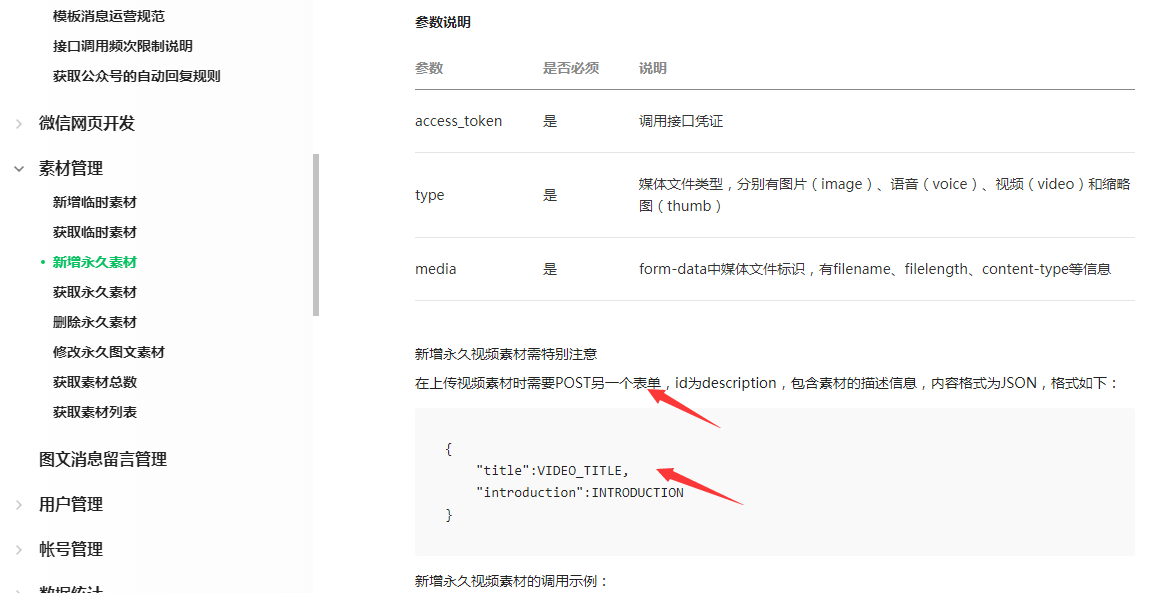Click the 微信网页开发 menu label
The width and height of the screenshot is (1153, 593).
tap(87, 123)
